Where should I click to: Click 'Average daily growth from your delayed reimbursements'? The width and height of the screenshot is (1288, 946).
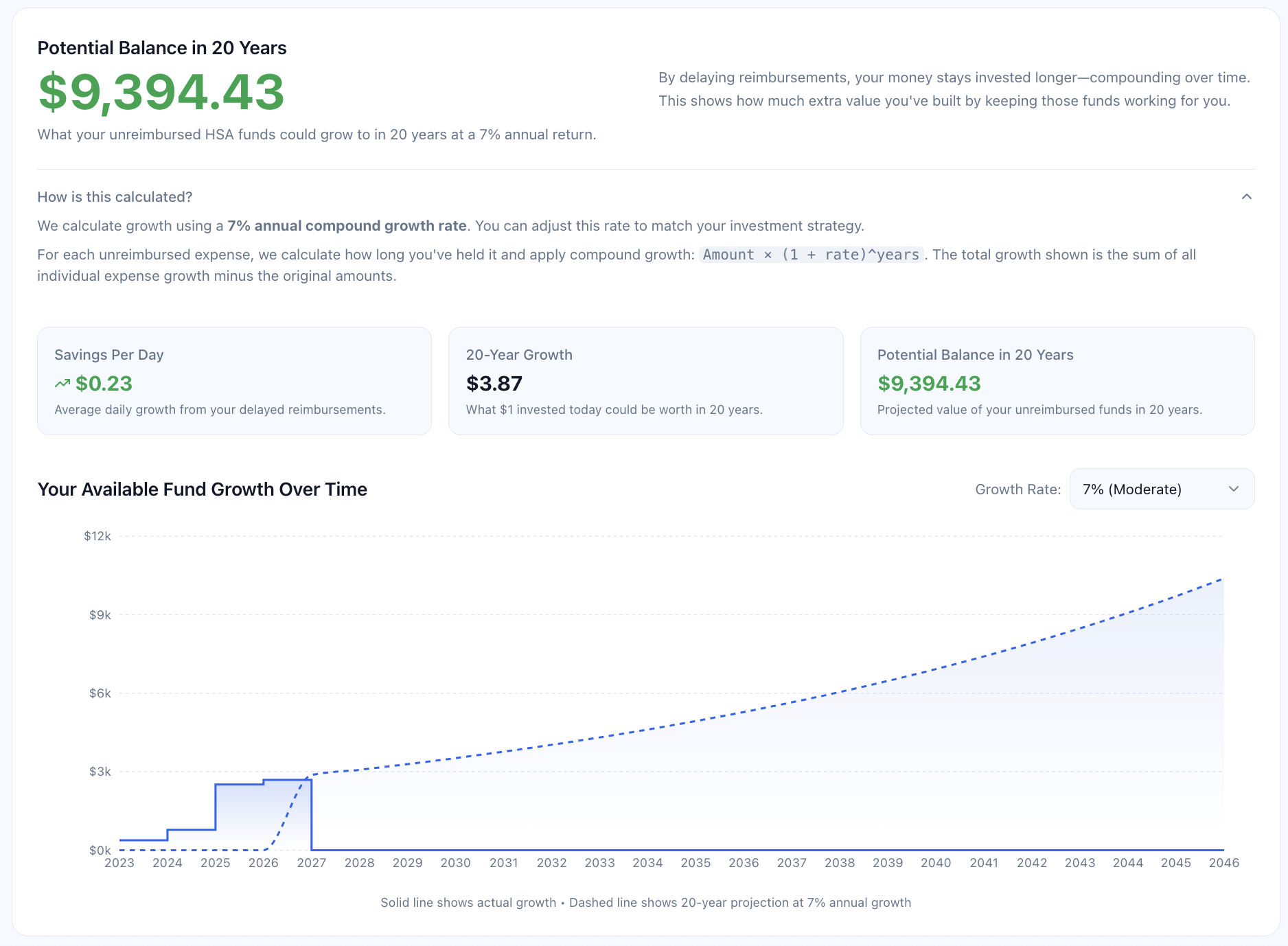pyautogui.click(x=220, y=410)
